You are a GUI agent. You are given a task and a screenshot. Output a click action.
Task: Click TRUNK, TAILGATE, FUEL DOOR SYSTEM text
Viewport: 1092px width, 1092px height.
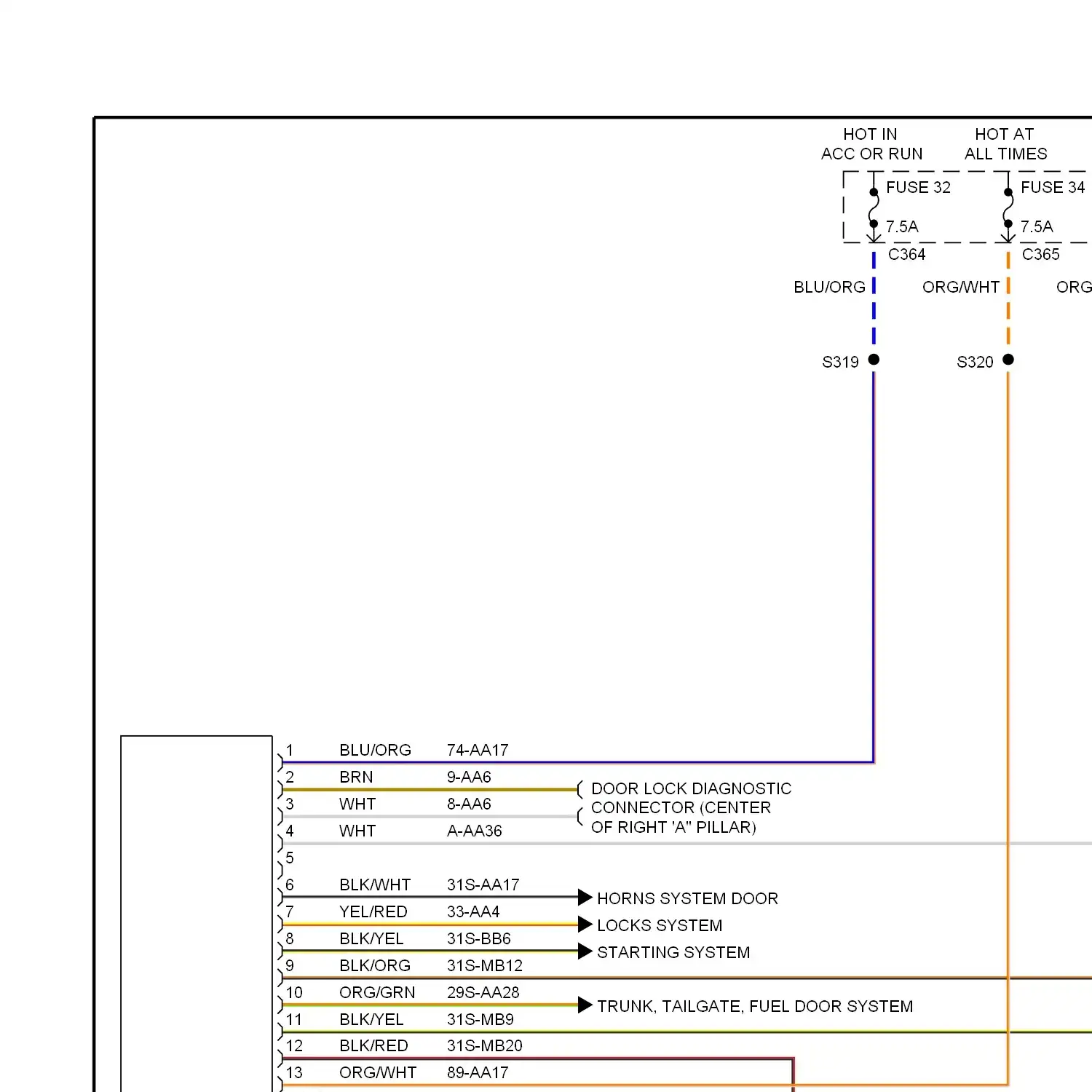[755, 1006]
